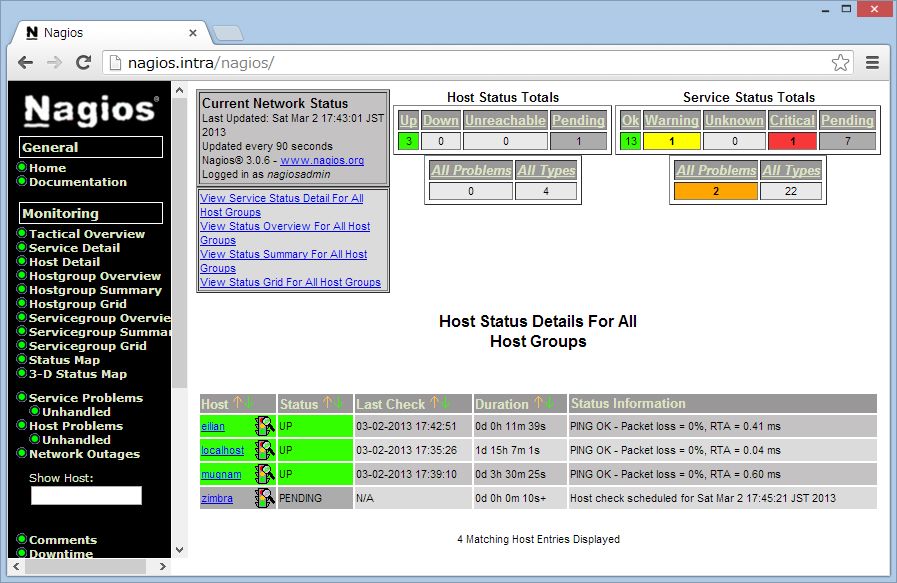Click the Show Host search field
Viewport: 897px width, 583px height.
point(86,495)
